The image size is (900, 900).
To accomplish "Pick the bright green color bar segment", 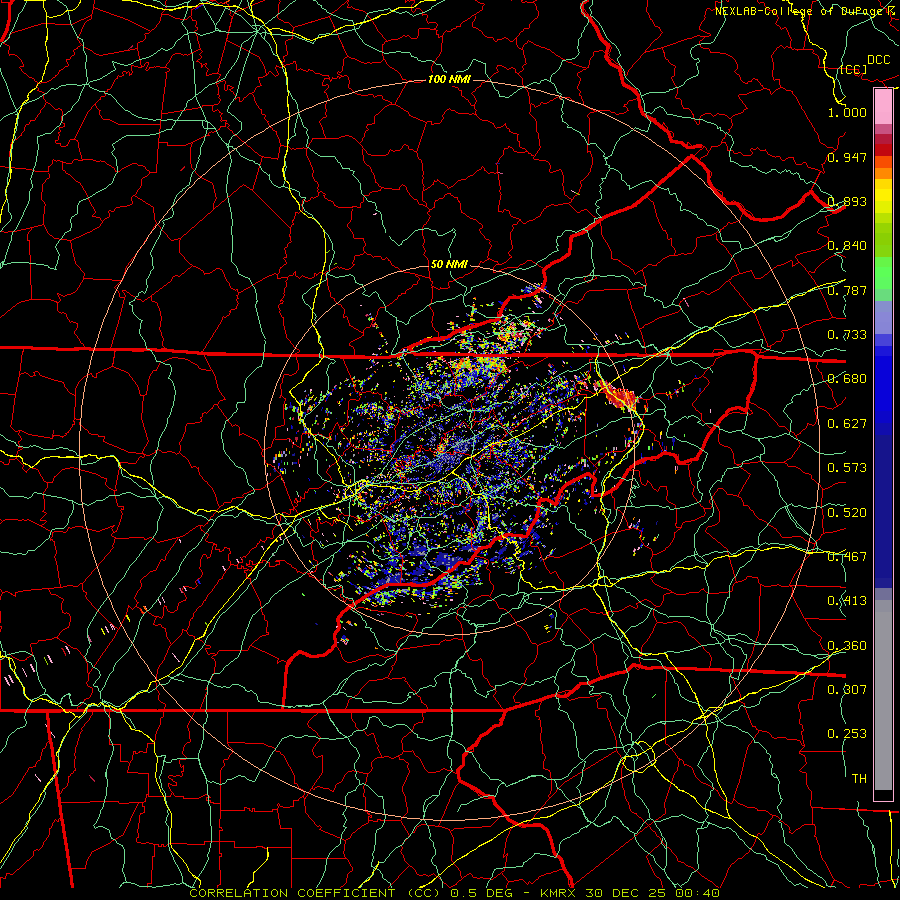I will coord(883,273).
